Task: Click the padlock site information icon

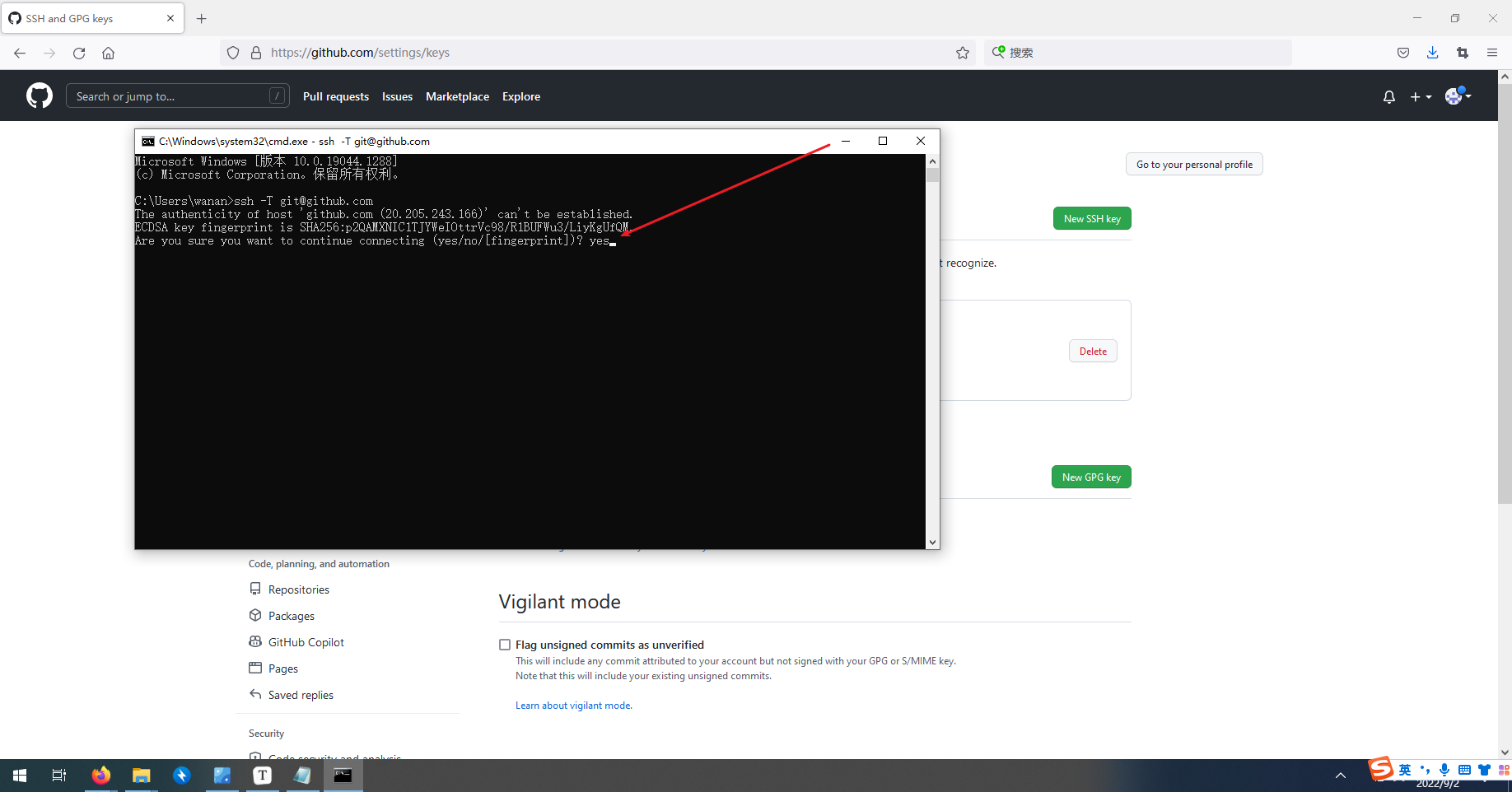Action: click(x=256, y=53)
